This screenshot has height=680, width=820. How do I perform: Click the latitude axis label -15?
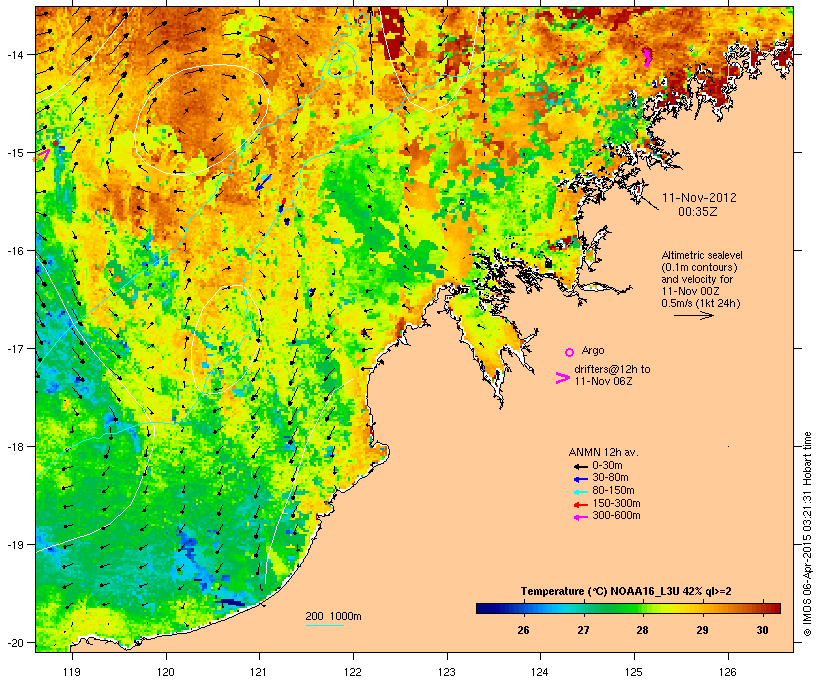pos(15,152)
